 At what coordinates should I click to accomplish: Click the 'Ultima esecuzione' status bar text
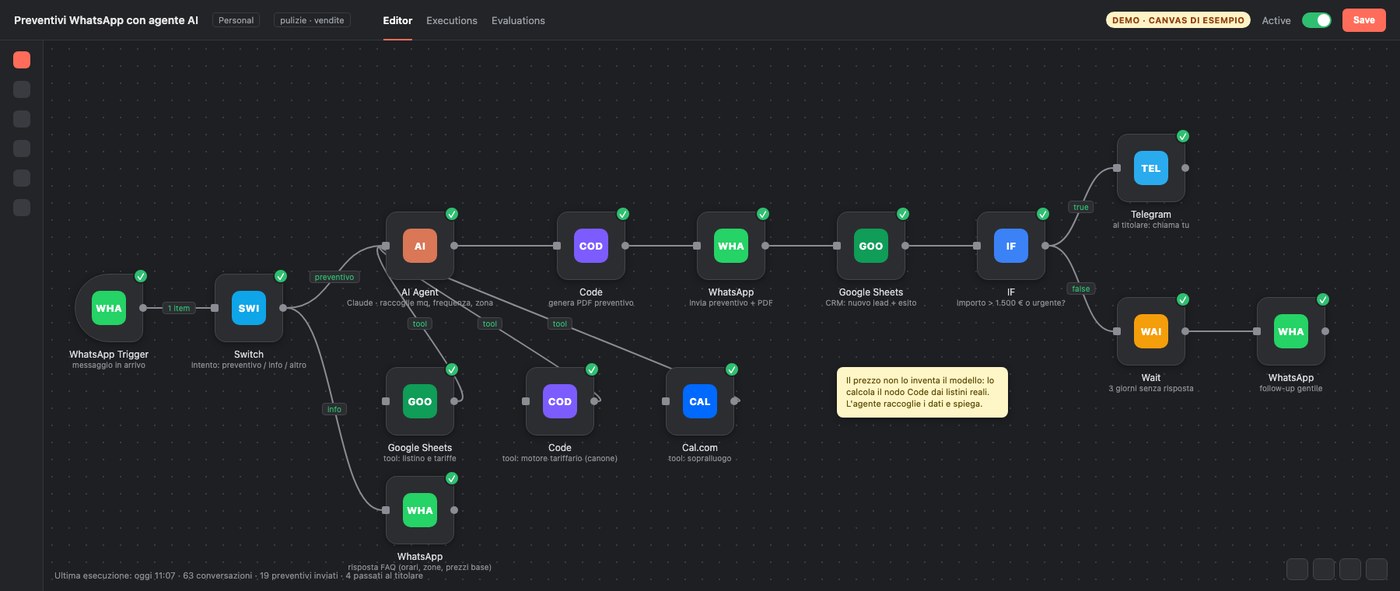(238, 576)
